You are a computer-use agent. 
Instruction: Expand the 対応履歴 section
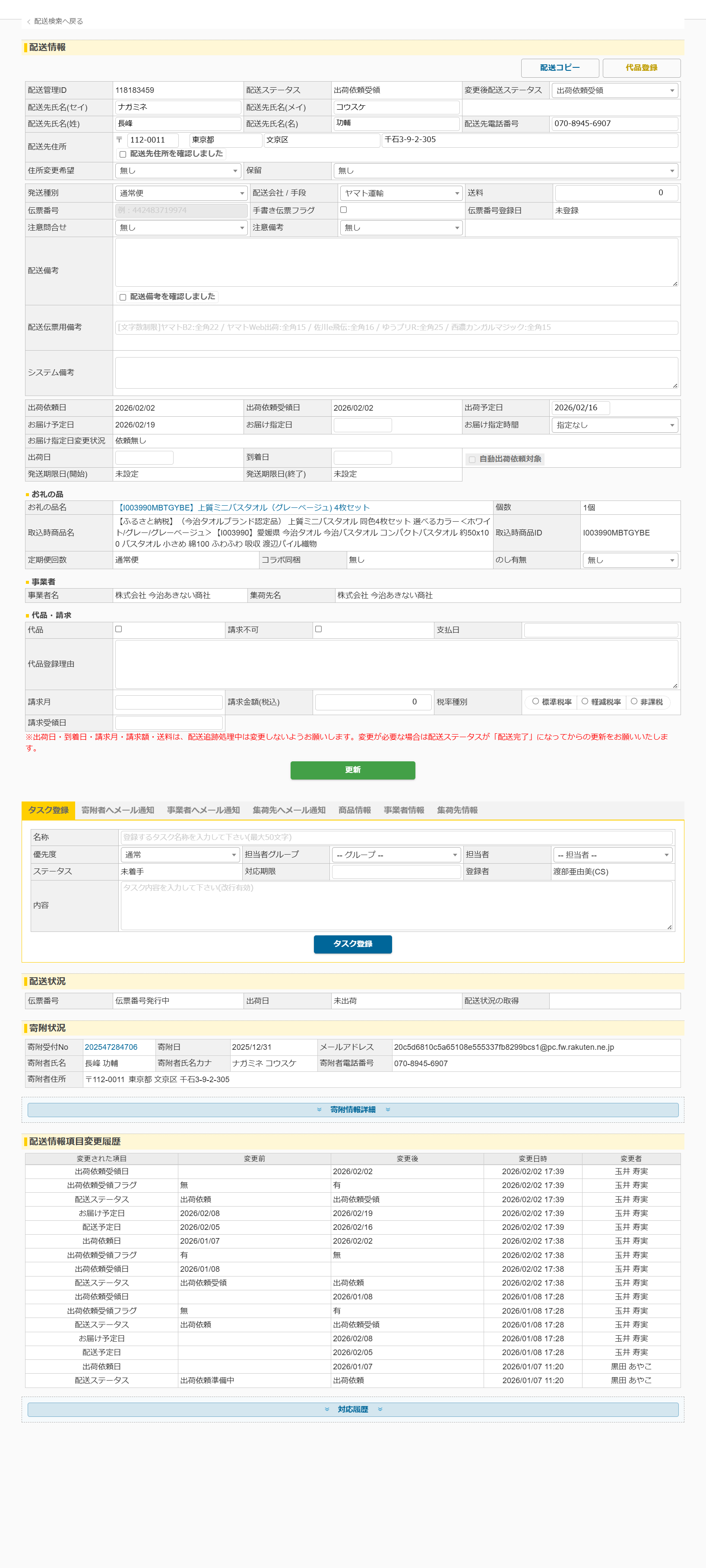click(x=353, y=1410)
